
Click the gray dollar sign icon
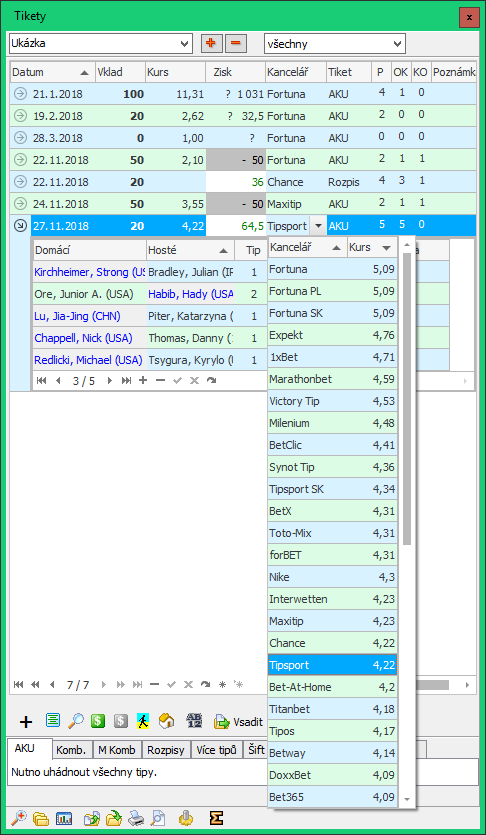coord(121,722)
